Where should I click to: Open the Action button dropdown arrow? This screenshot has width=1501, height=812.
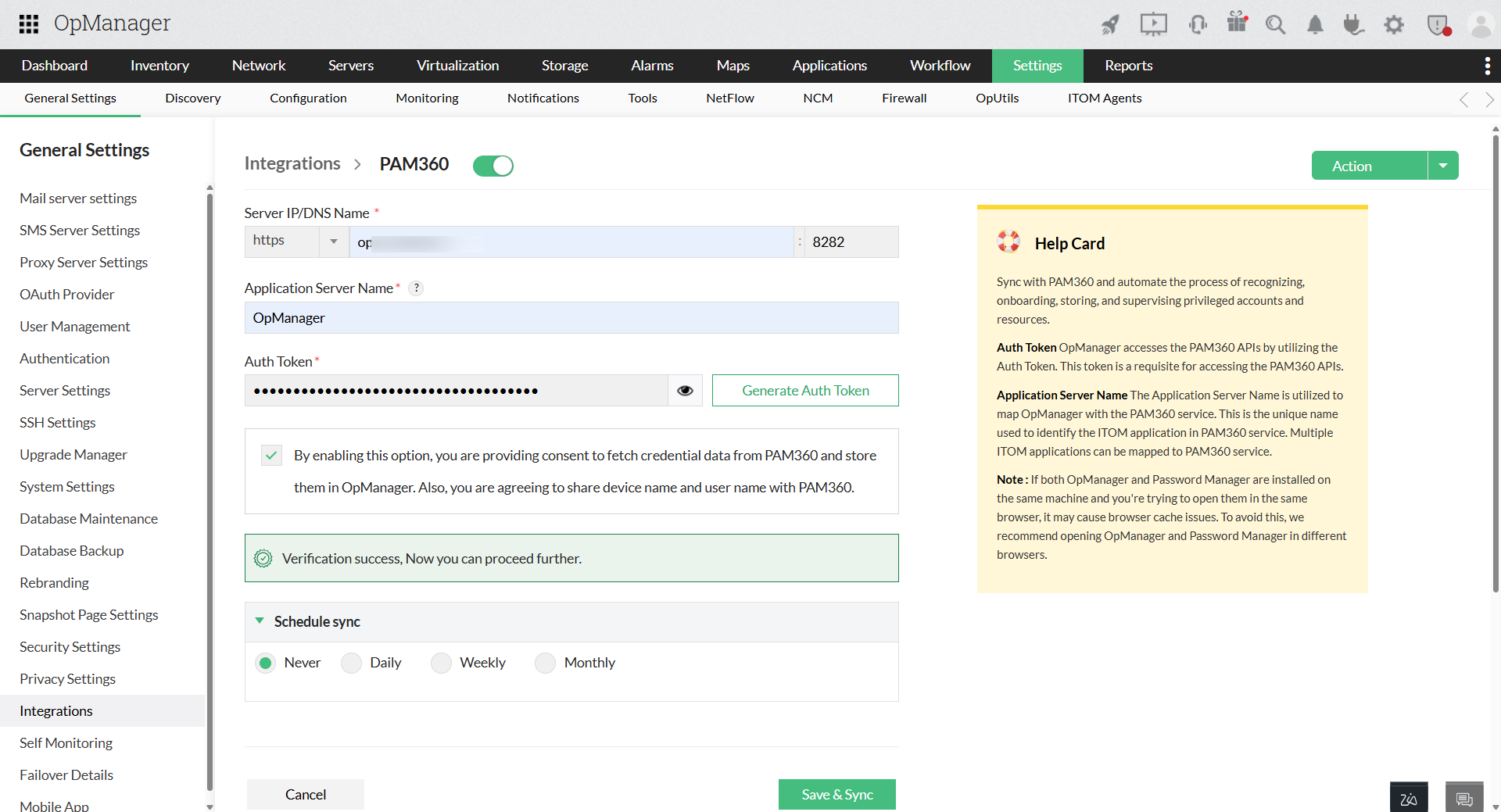coord(1443,166)
